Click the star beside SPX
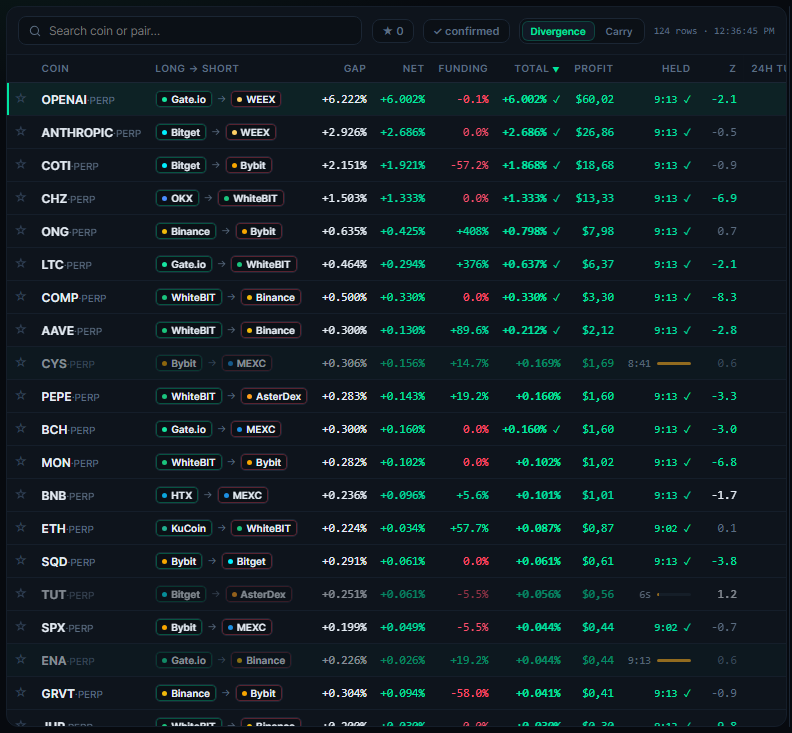Image resolution: width=792 pixels, height=733 pixels. (x=21, y=626)
